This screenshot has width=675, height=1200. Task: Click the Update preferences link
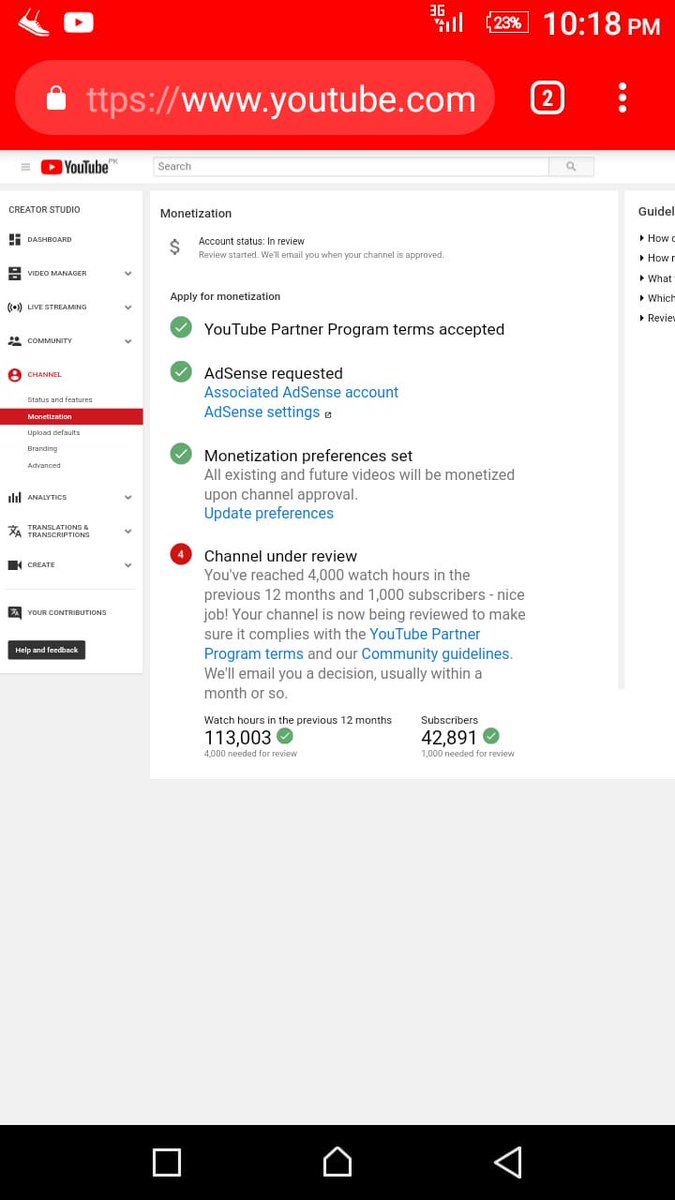[x=269, y=514]
